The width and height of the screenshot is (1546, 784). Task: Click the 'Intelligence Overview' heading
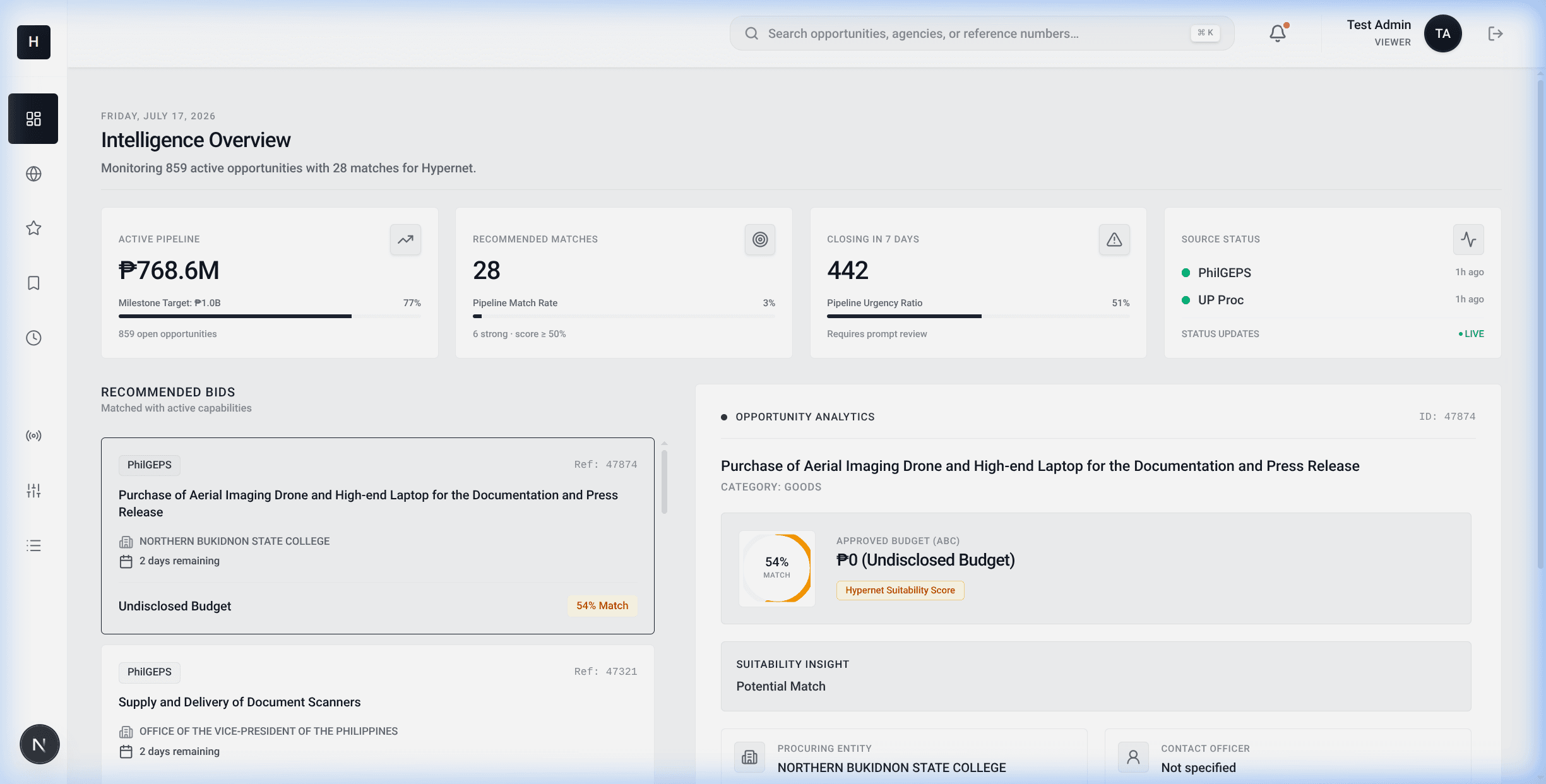(196, 140)
